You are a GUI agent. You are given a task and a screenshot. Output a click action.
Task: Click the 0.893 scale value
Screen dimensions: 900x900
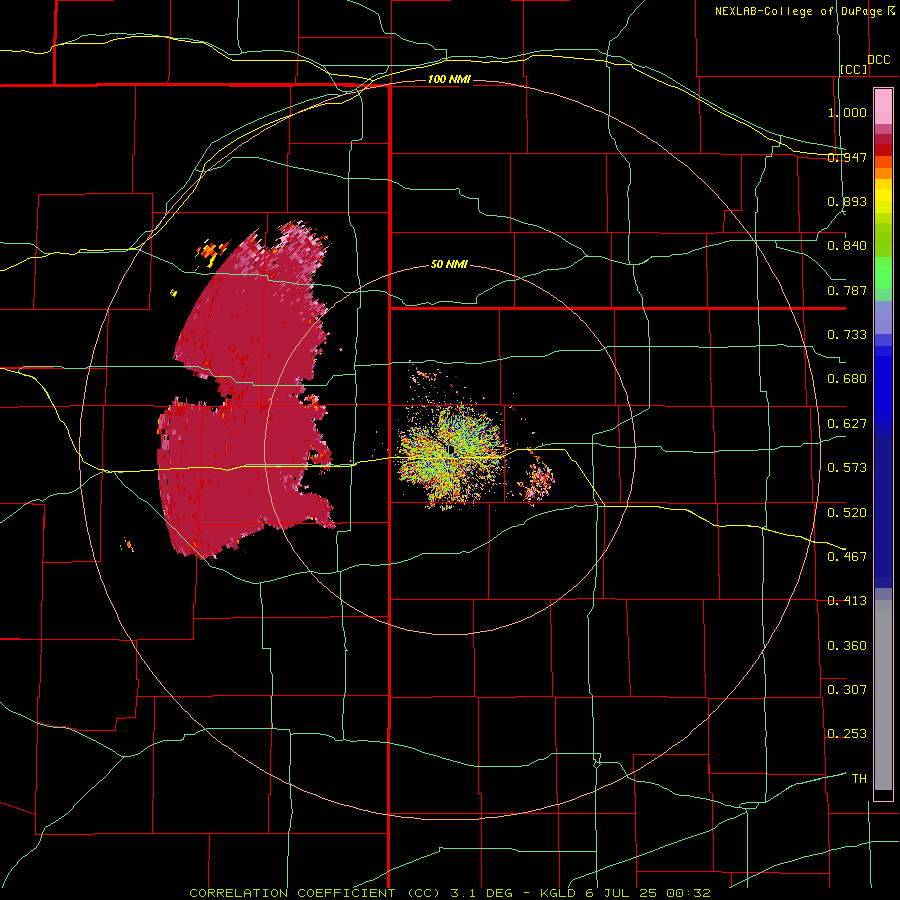click(x=847, y=201)
